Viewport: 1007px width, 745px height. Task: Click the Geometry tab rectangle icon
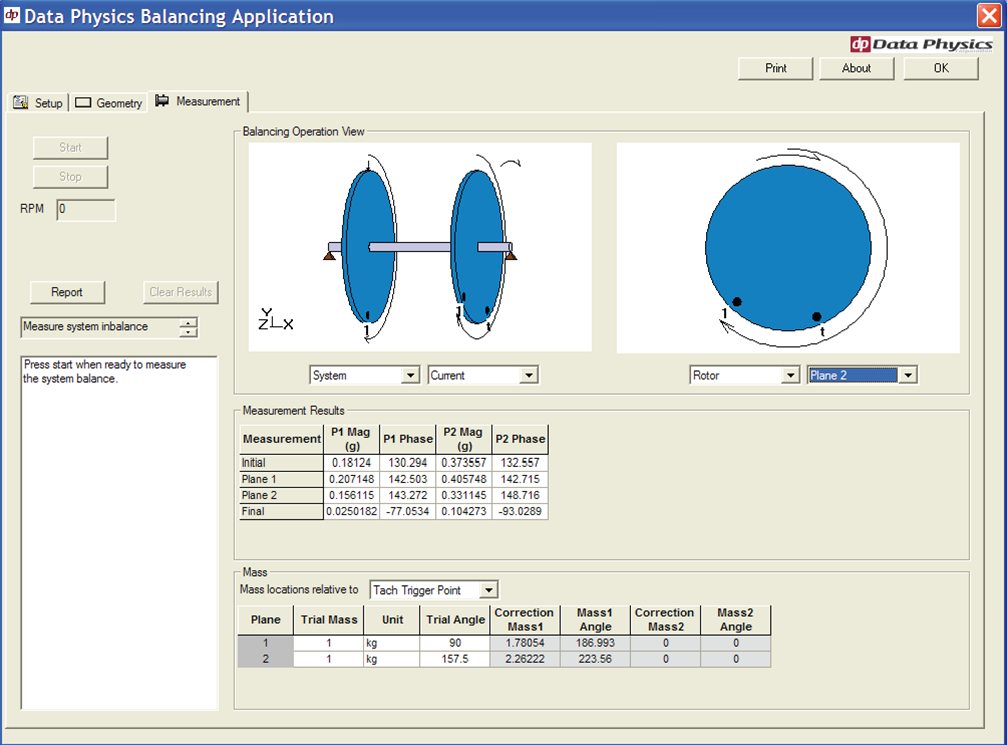point(83,103)
